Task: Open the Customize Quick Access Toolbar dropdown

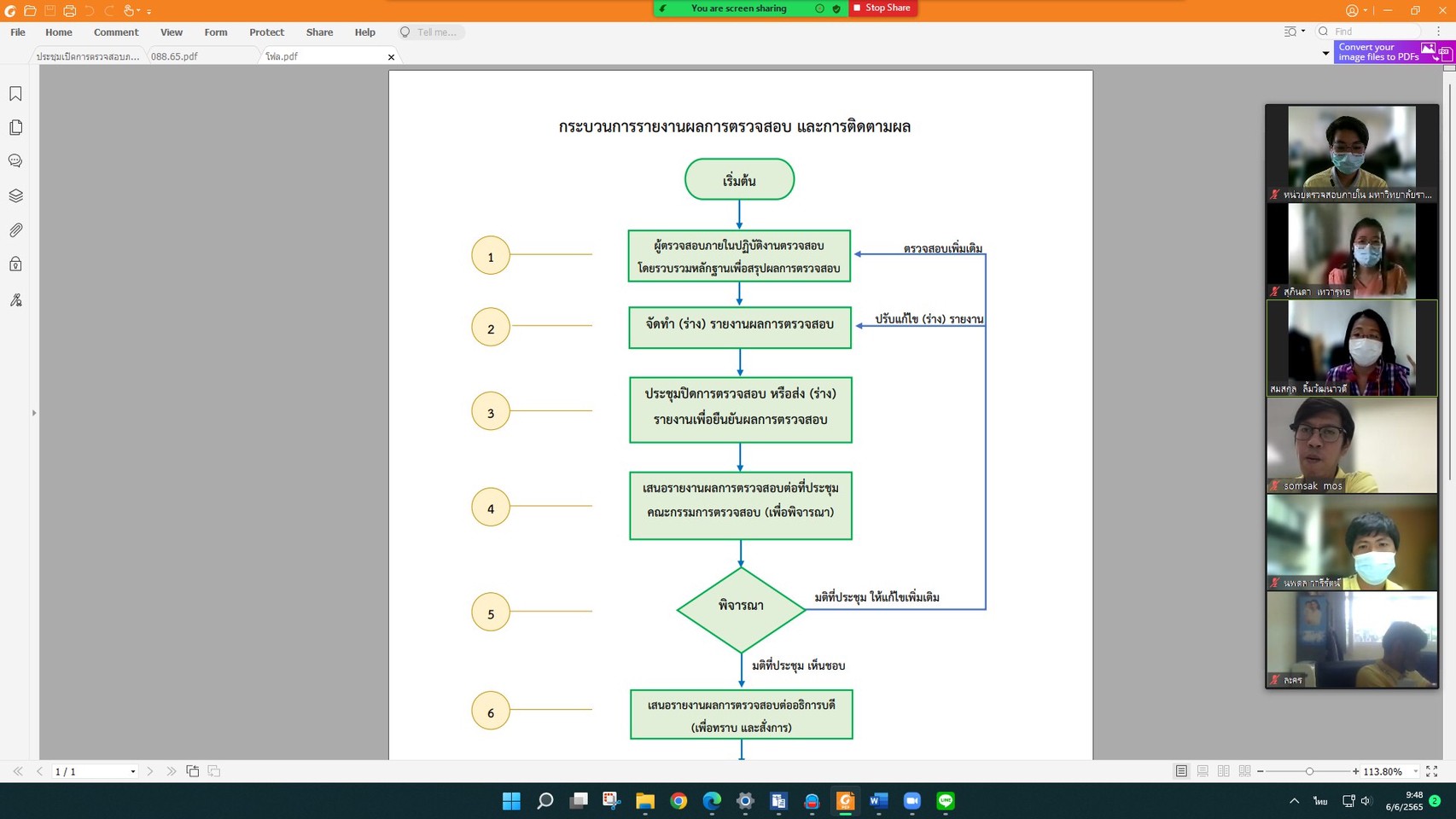Action: [149, 11]
